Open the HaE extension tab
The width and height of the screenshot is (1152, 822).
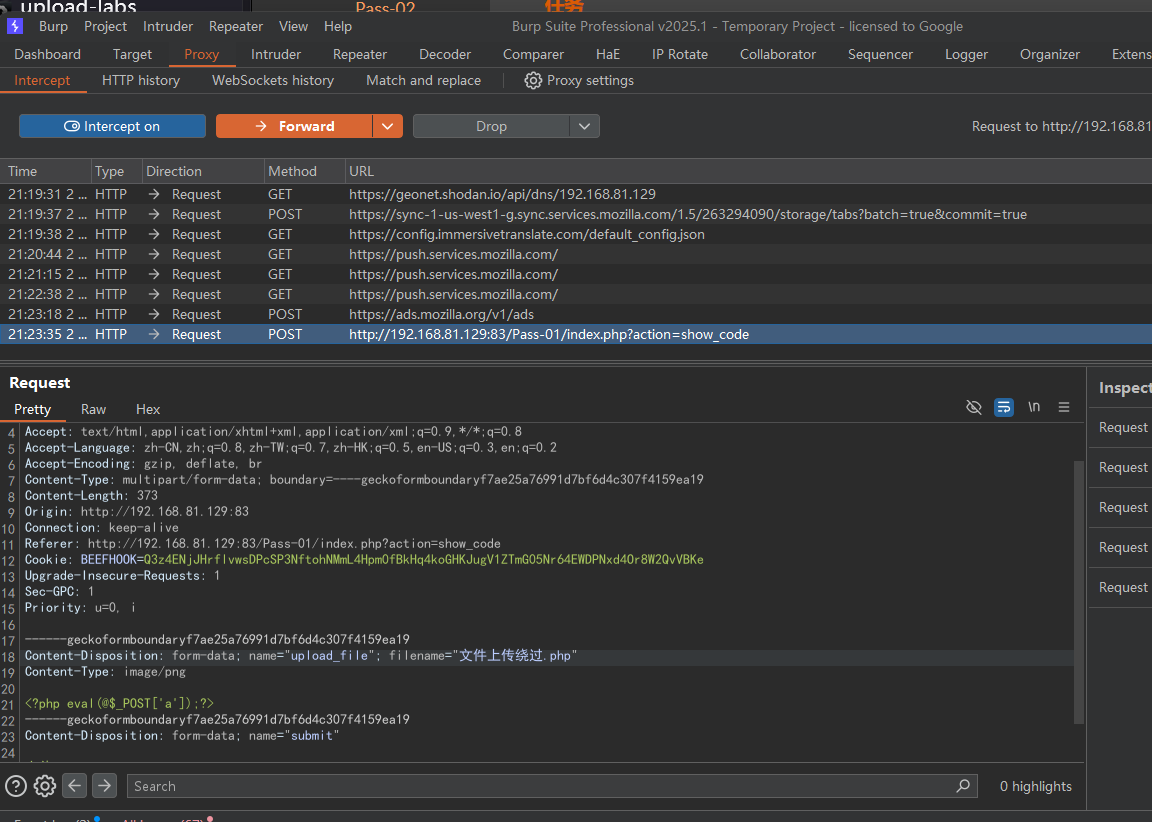coord(608,54)
